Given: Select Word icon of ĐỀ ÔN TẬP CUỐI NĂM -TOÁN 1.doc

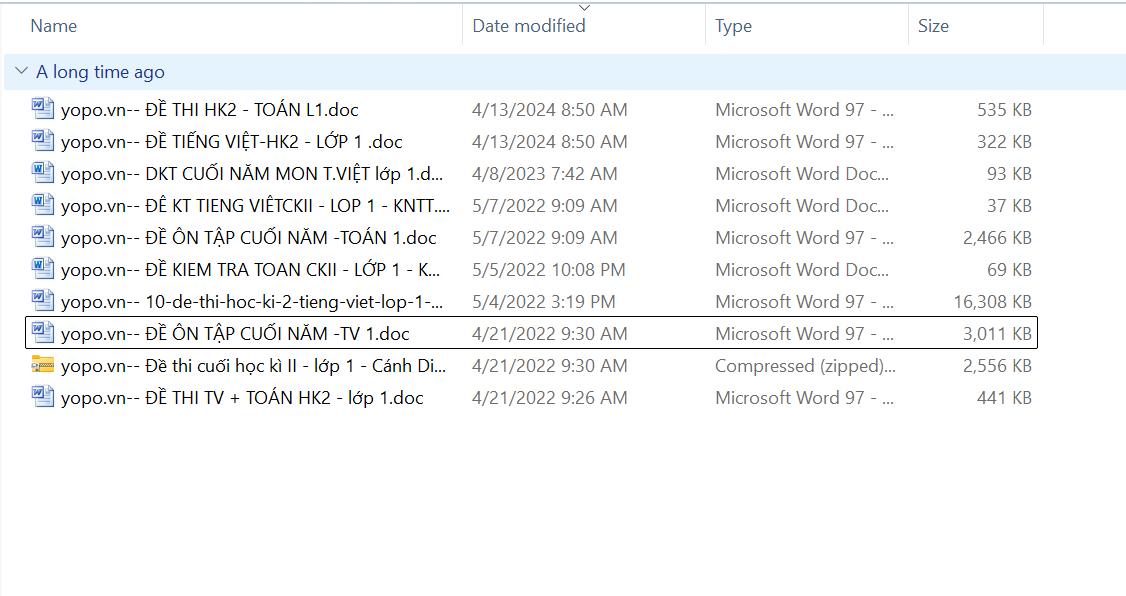Looking at the screenshot, I should [x=42, y=237].
